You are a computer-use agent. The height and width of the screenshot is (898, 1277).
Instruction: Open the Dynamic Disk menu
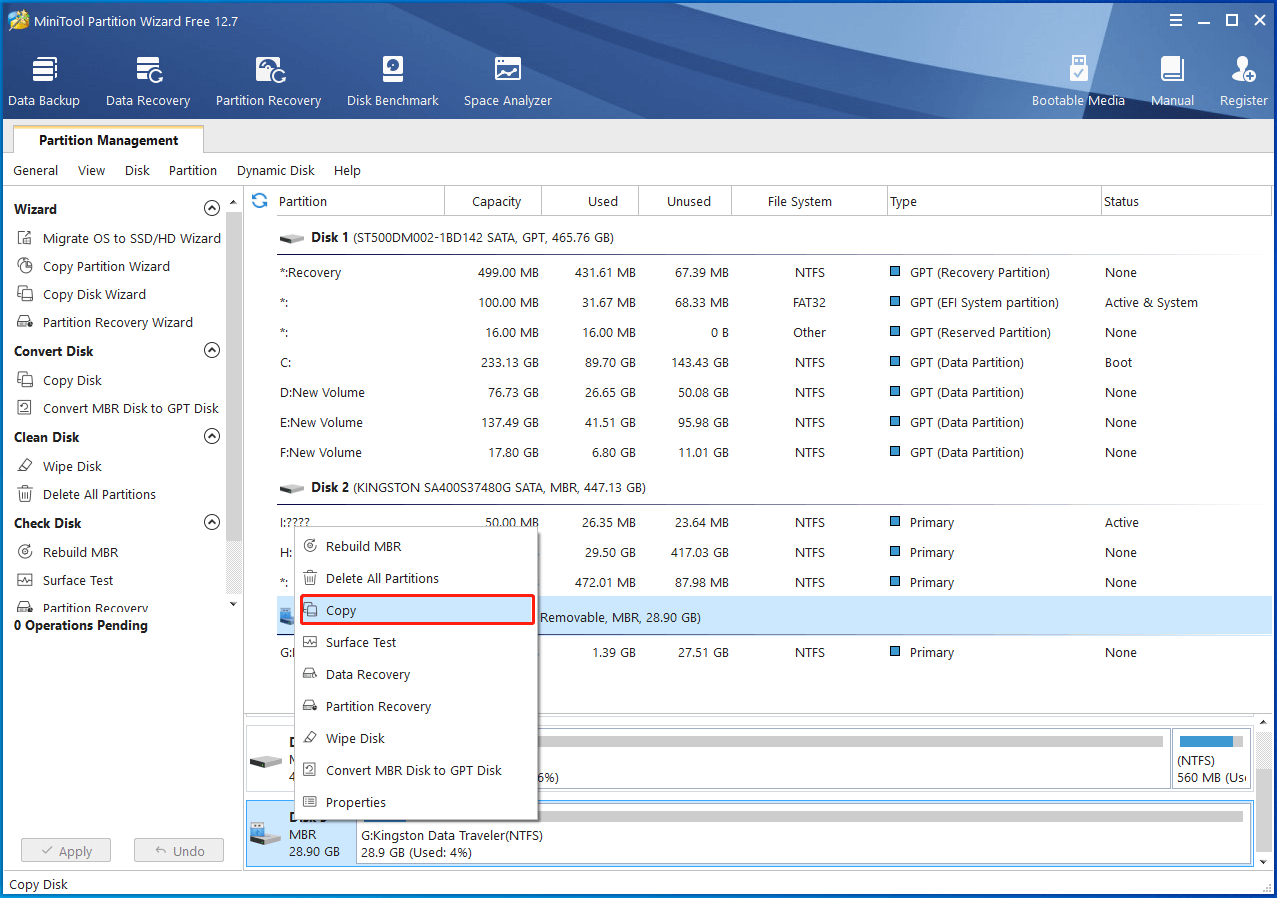point(276,171)
